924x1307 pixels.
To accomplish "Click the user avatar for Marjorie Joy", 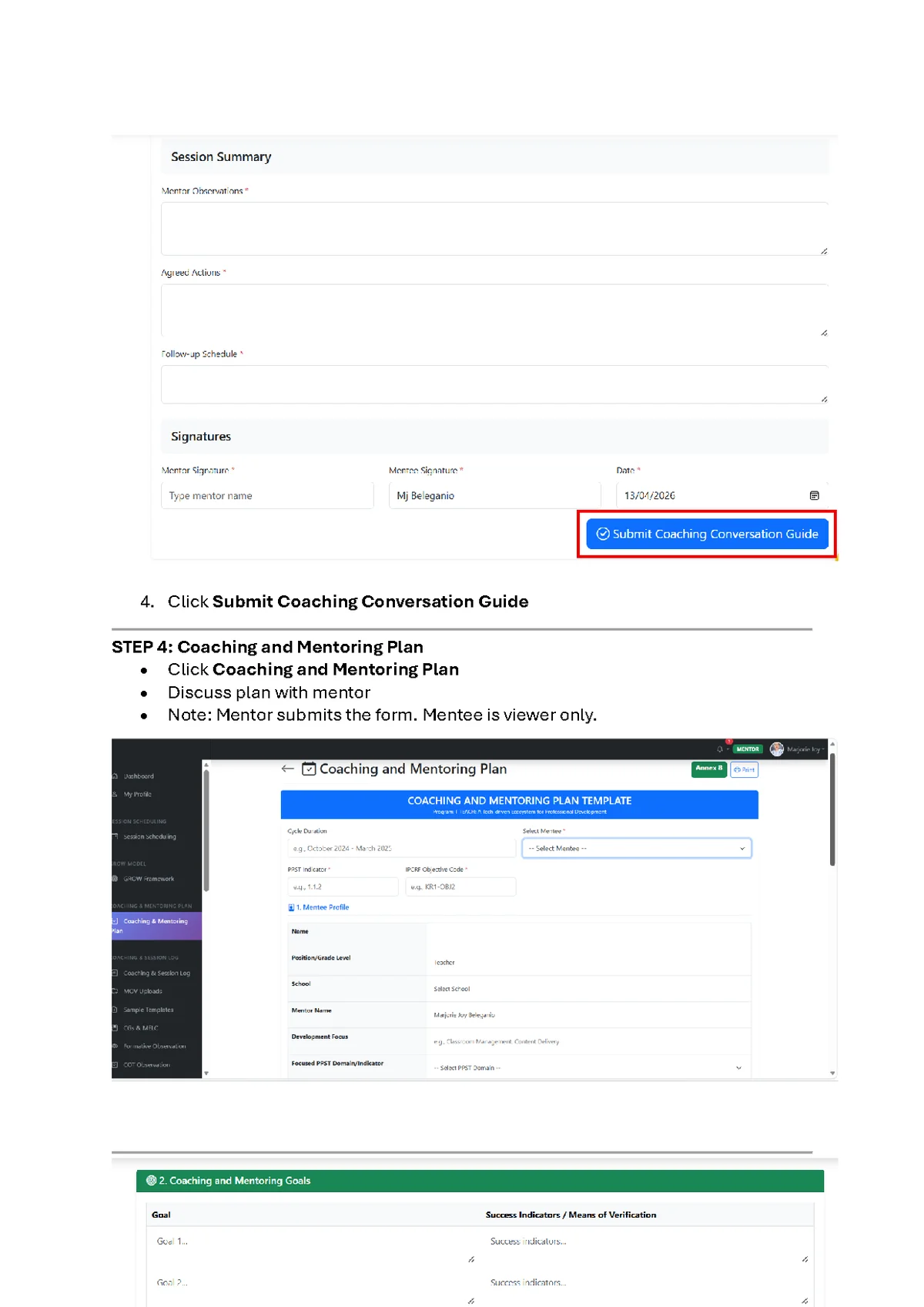I will pos(777,749).
